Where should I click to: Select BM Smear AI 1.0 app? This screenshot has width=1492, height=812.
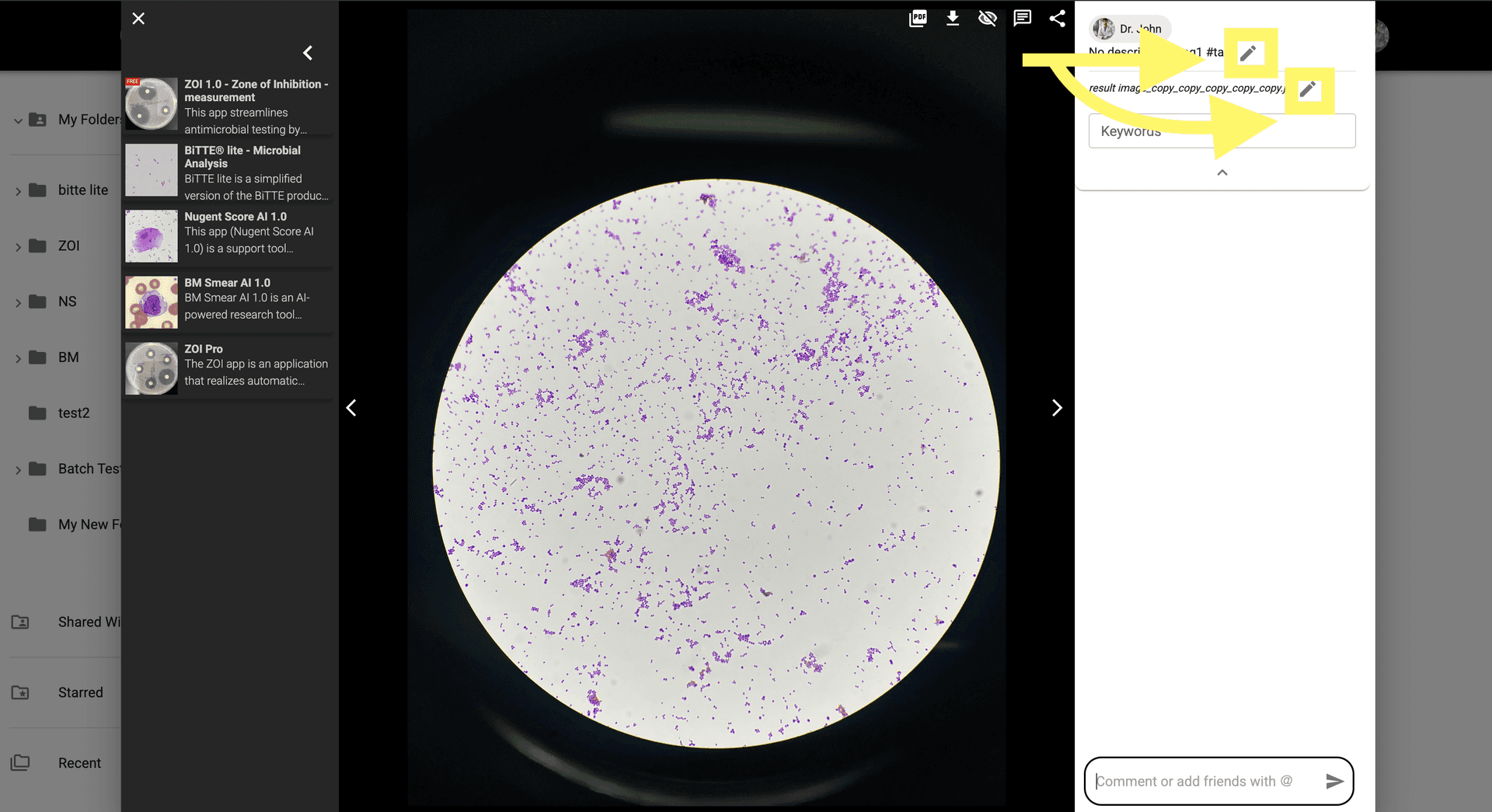coord(228,283)
